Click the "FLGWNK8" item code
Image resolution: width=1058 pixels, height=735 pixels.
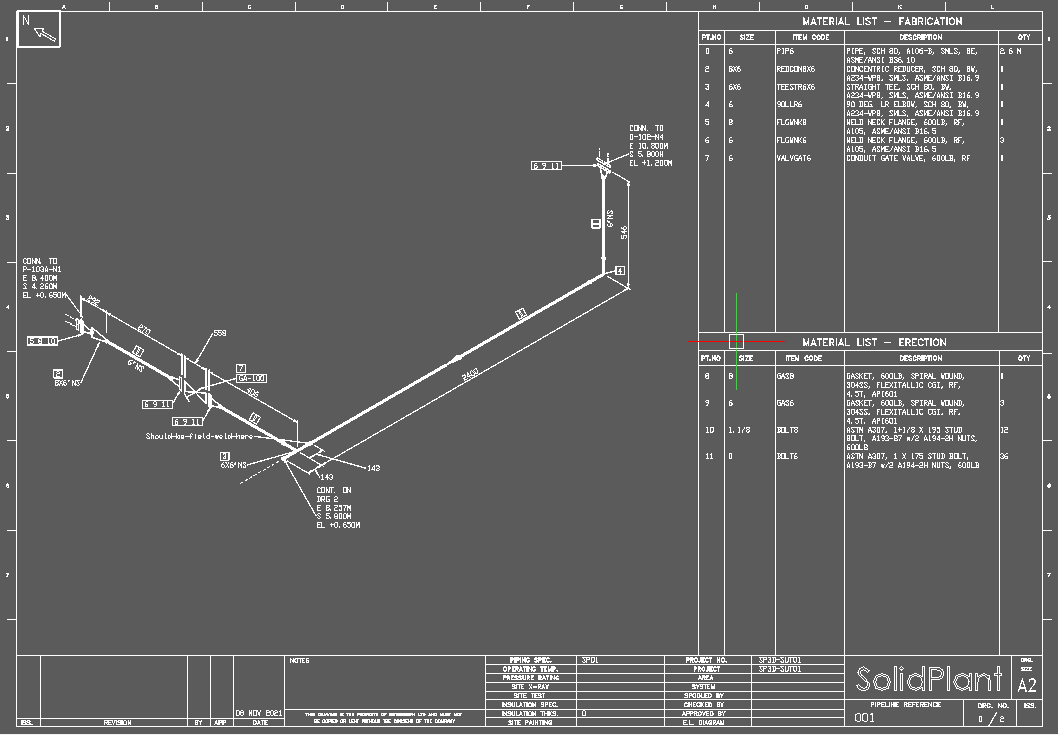(x=791, y=123)
